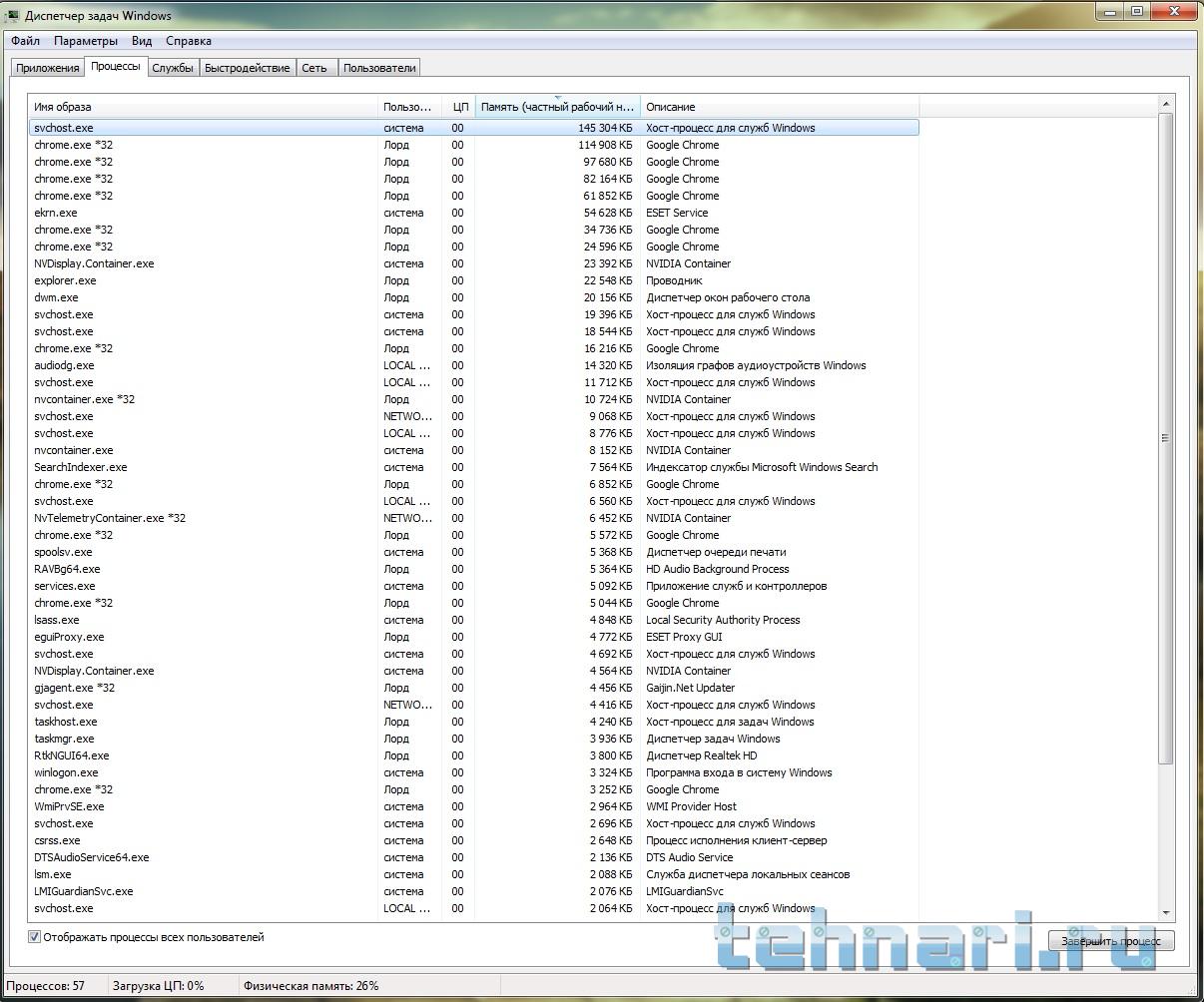Toggle showing processes of all users checkbox
Image resolution: width=1204 pixels, height=1002 pixels.
tap(35, 937)
